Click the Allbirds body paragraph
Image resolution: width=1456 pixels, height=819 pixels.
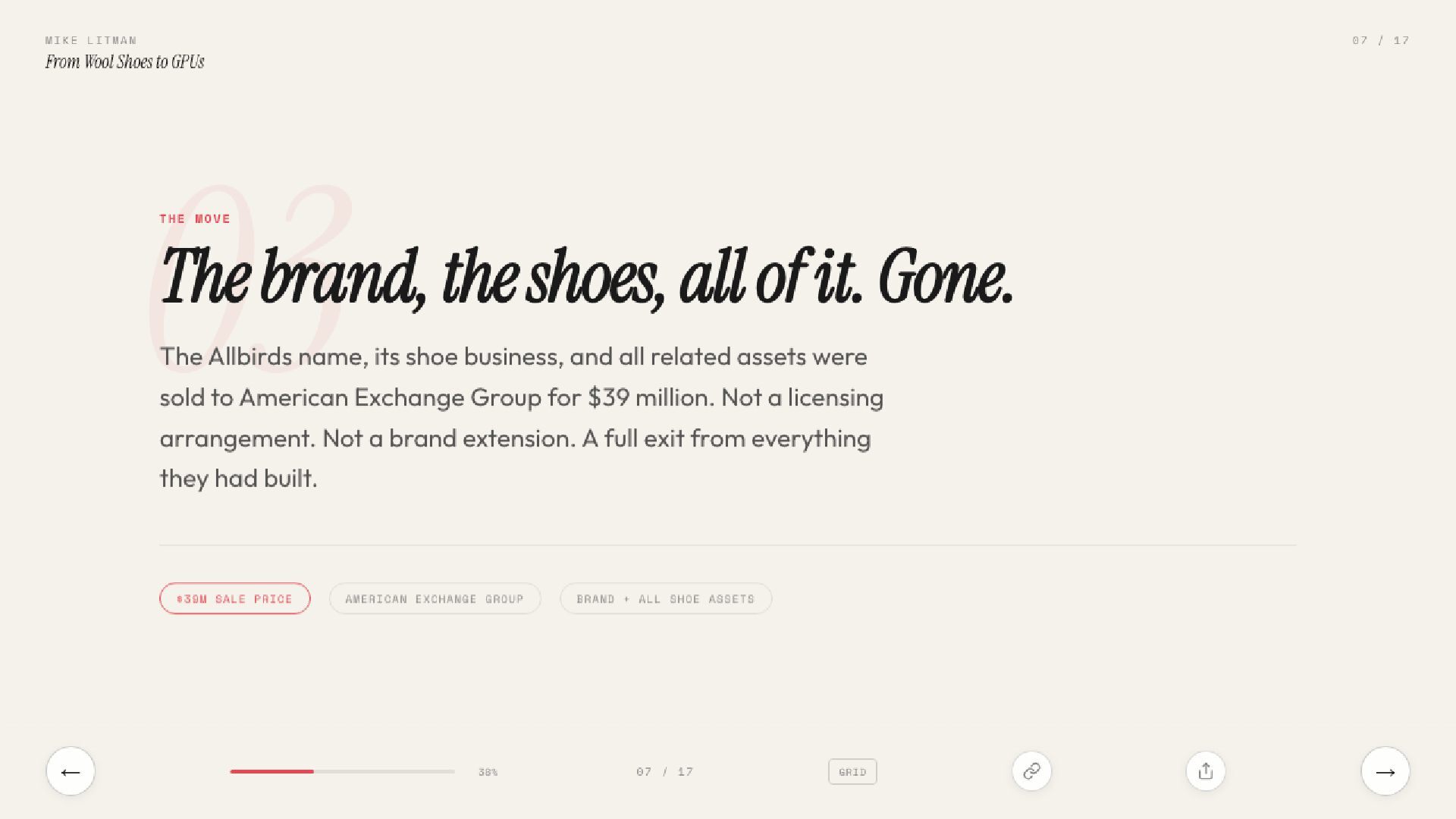(520, 417)
